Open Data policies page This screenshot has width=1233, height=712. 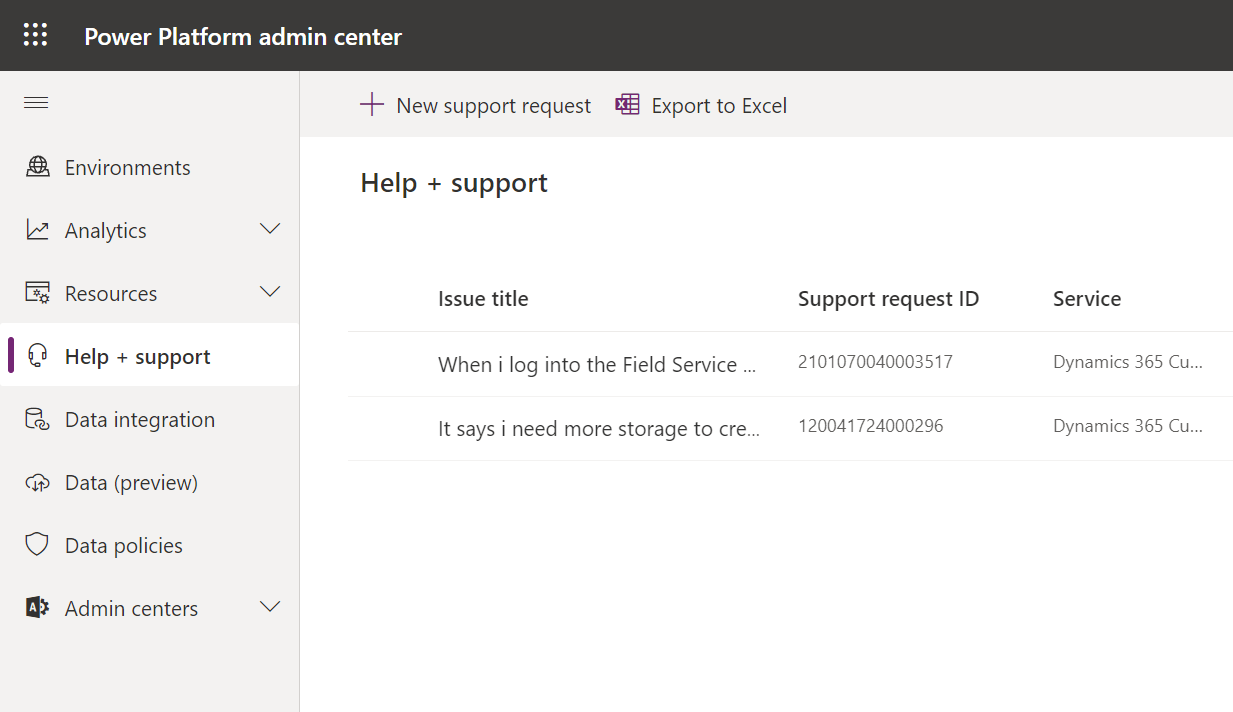(124, 546)
